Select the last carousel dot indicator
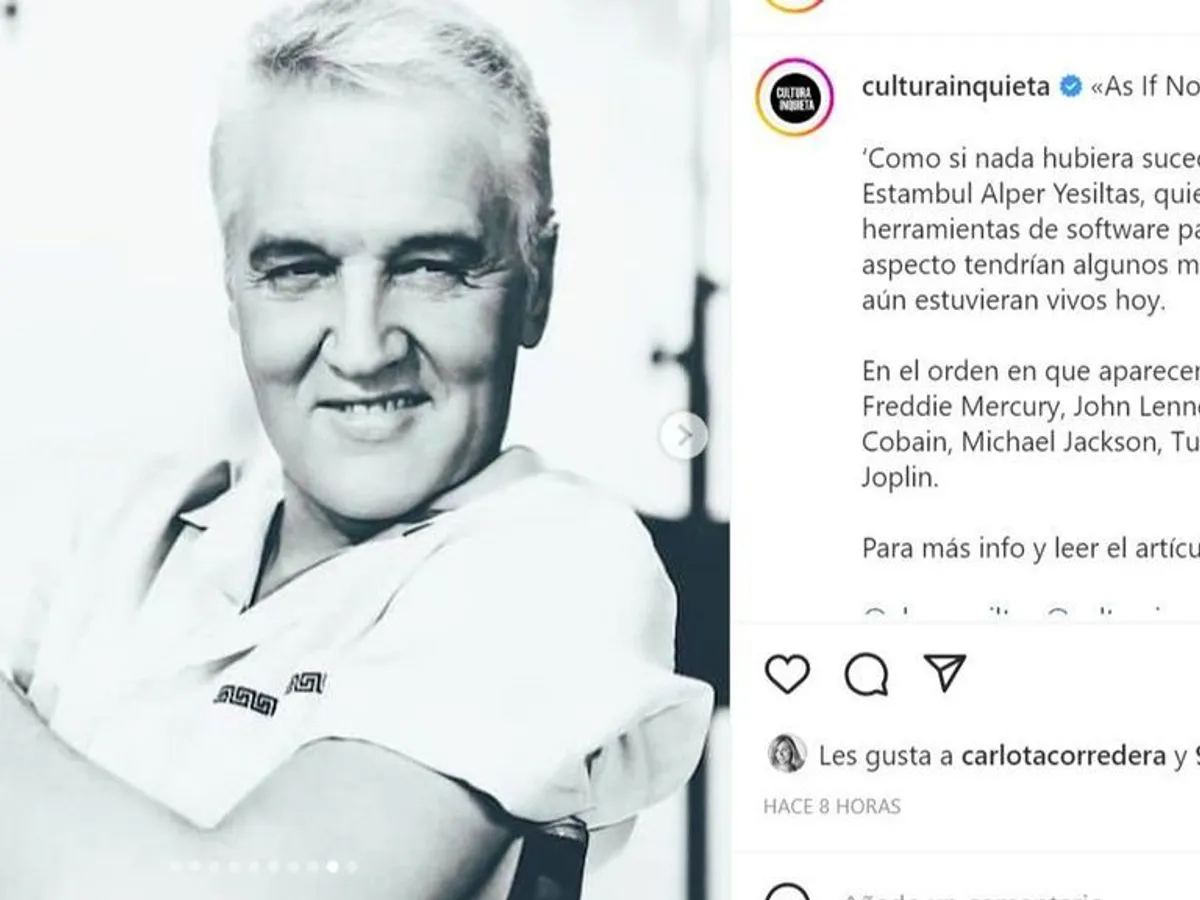1200x900 pixels. point(351,866)
